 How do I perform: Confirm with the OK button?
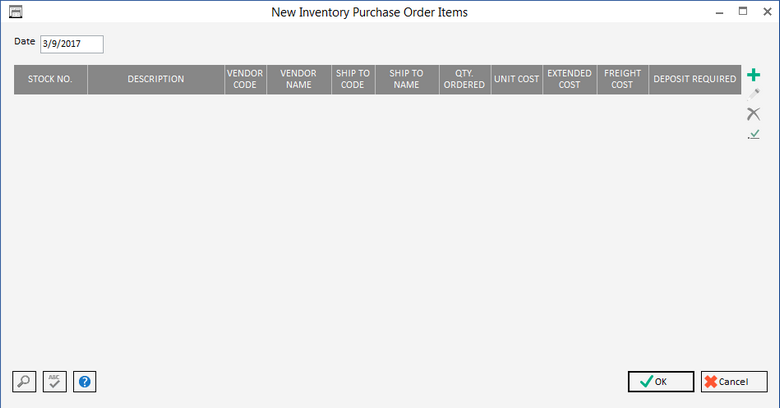coord(661,382)
